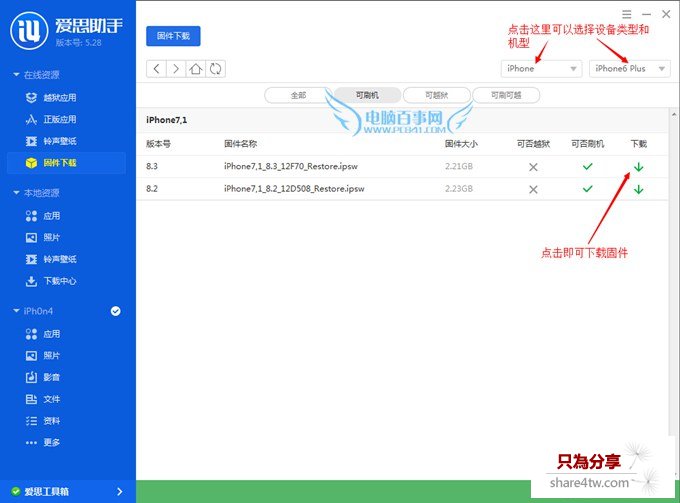Click version 8.2 cell

[152, 189]
